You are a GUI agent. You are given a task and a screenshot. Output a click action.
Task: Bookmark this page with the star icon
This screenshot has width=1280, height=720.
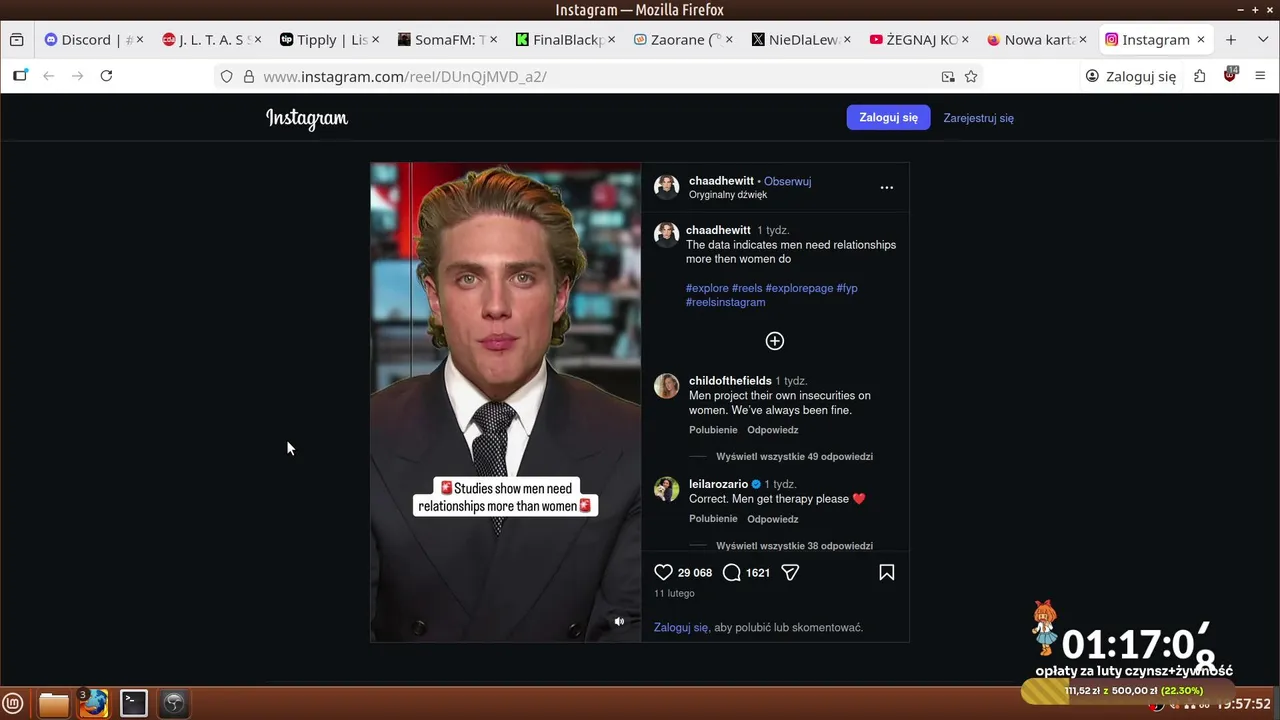pos(971,76)
